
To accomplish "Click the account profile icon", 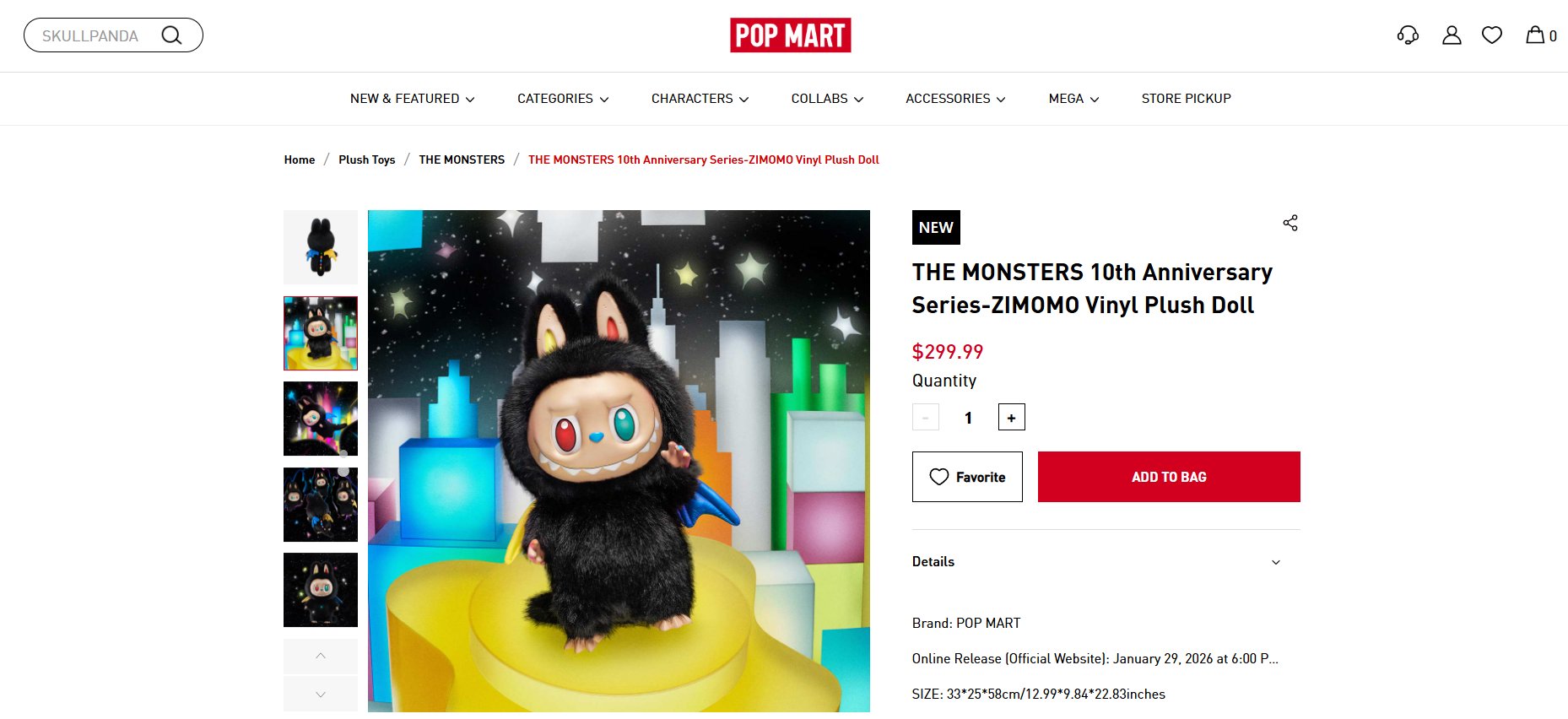I will (x=1452, y=35).
